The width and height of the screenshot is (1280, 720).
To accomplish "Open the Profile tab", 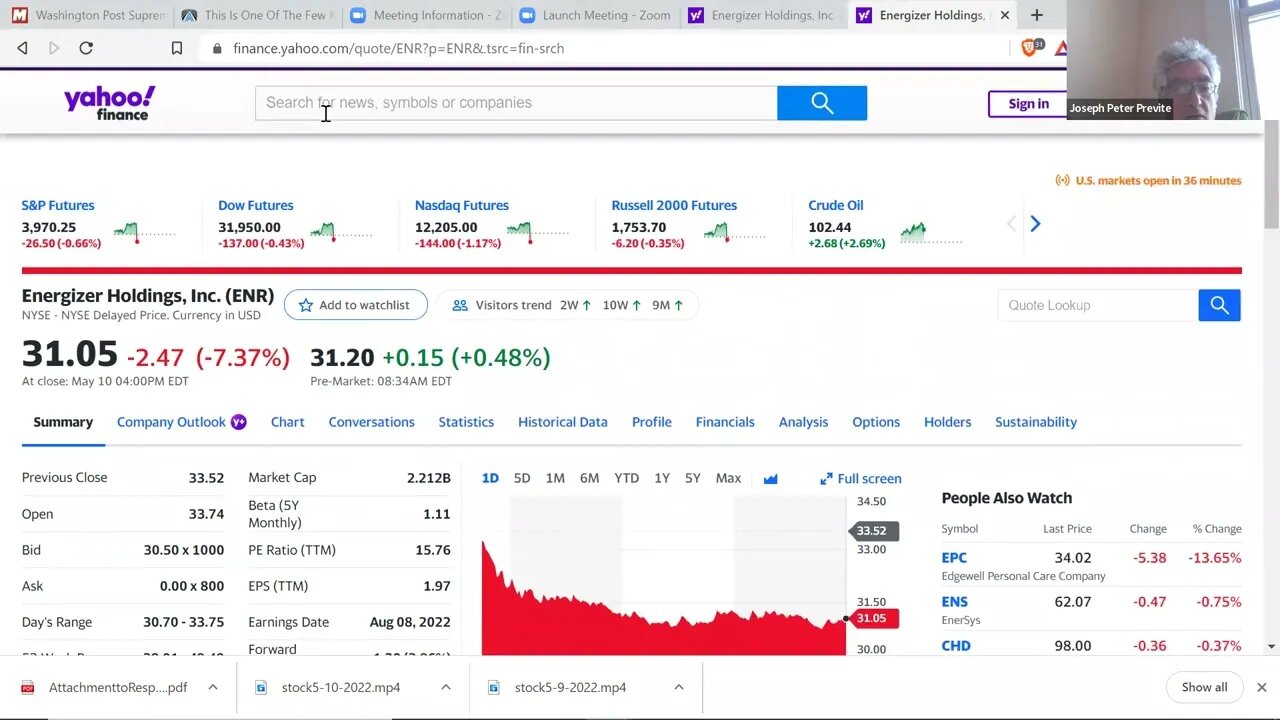I will coord(651,422).
